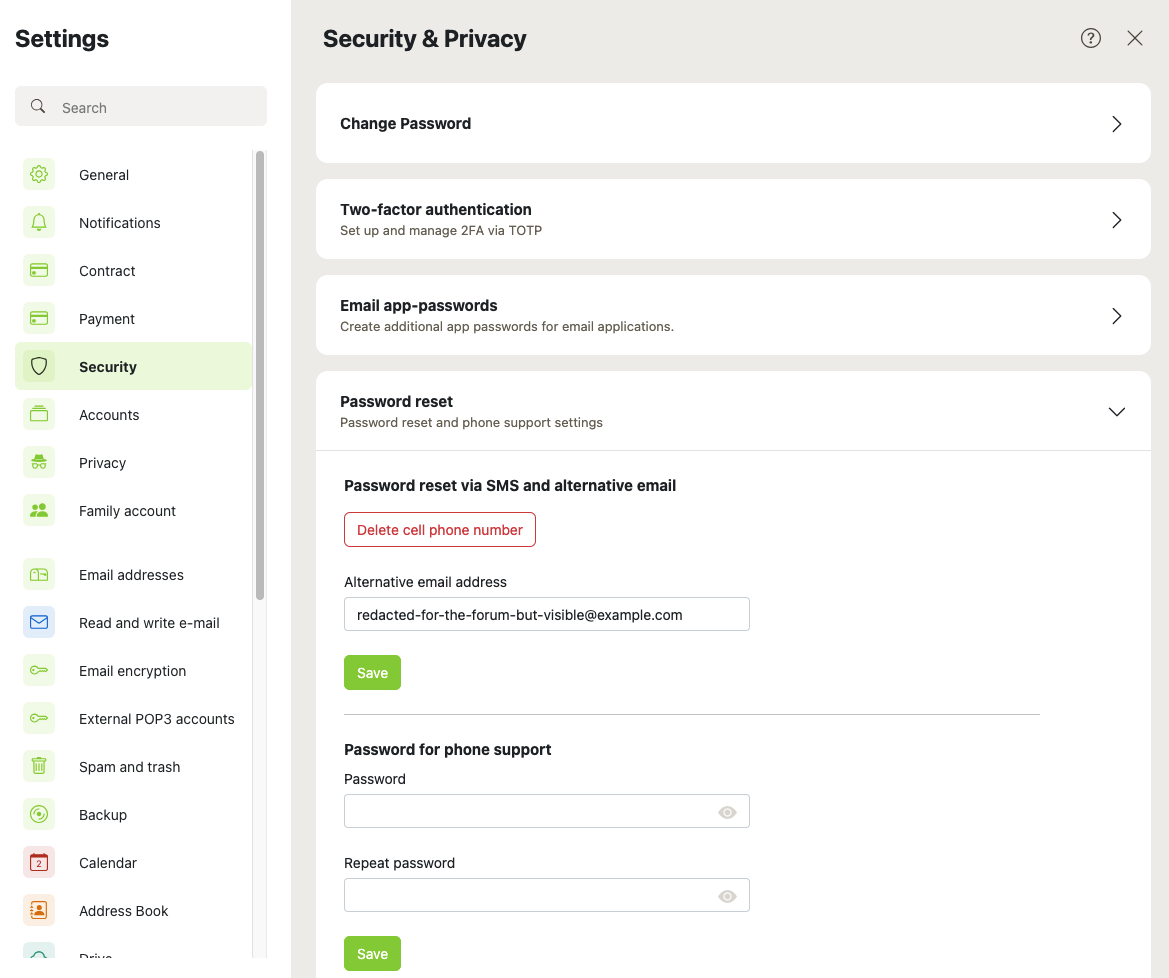The image size is (1169, 978).
Task: Open the Two-factor authentication section
Action: (733, 219)
